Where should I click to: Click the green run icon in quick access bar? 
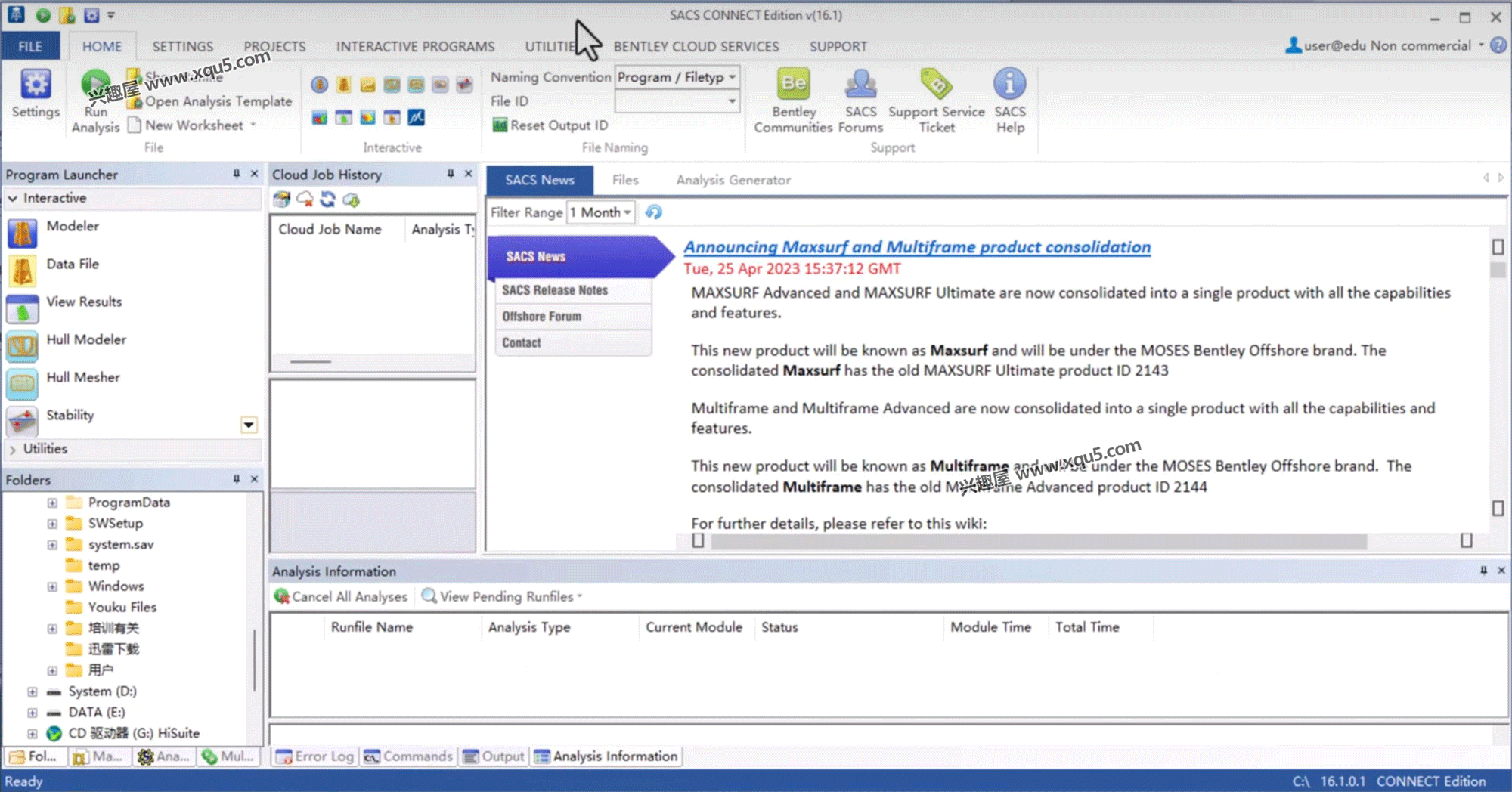point(43,14)
